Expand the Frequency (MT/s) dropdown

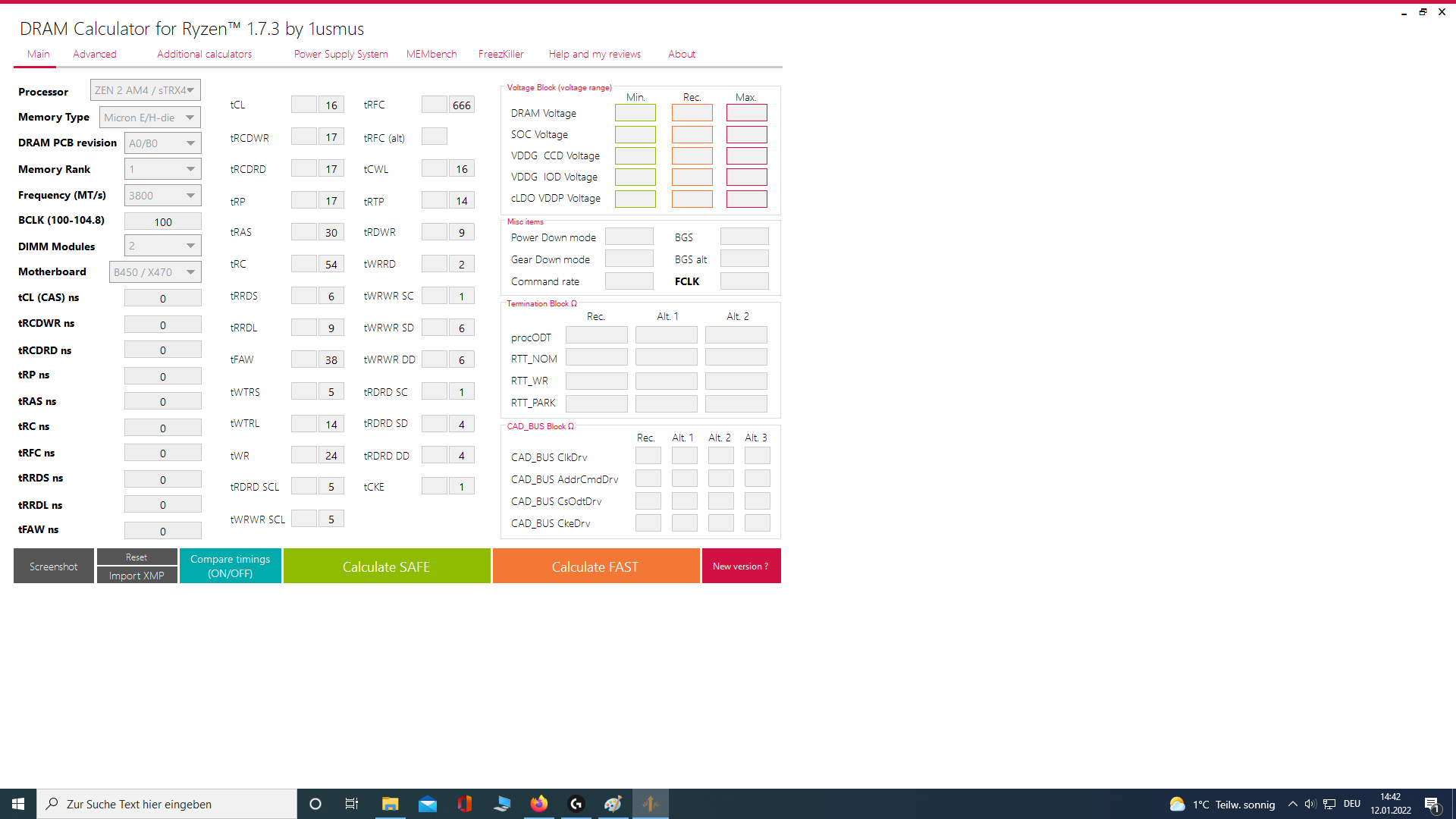coord(162,196)
